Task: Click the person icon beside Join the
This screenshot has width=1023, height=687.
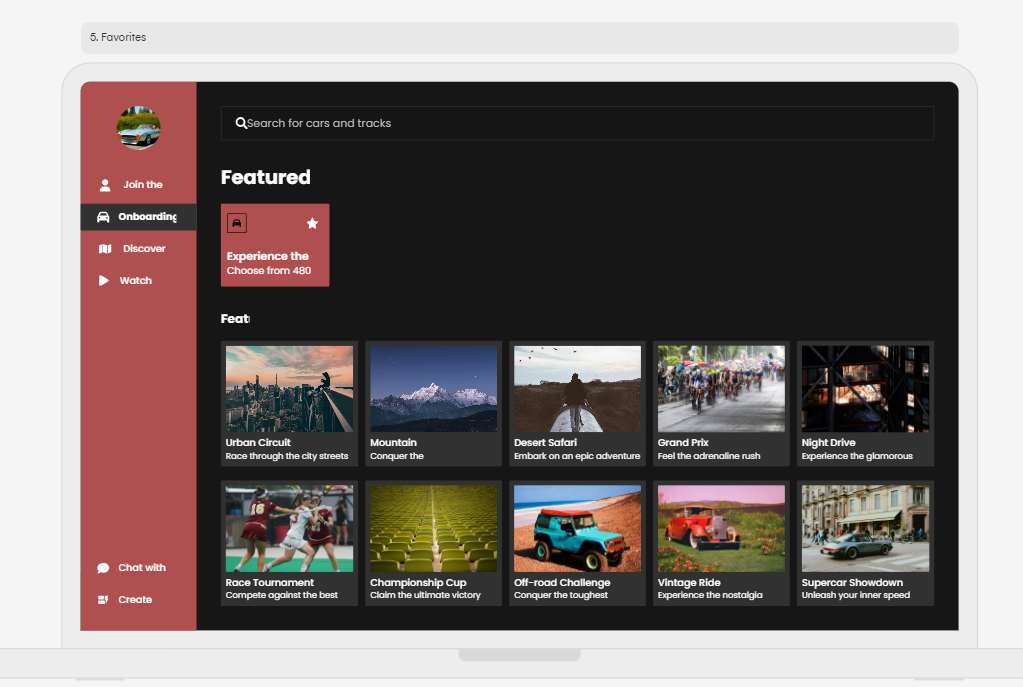Action: coord(104,185)
